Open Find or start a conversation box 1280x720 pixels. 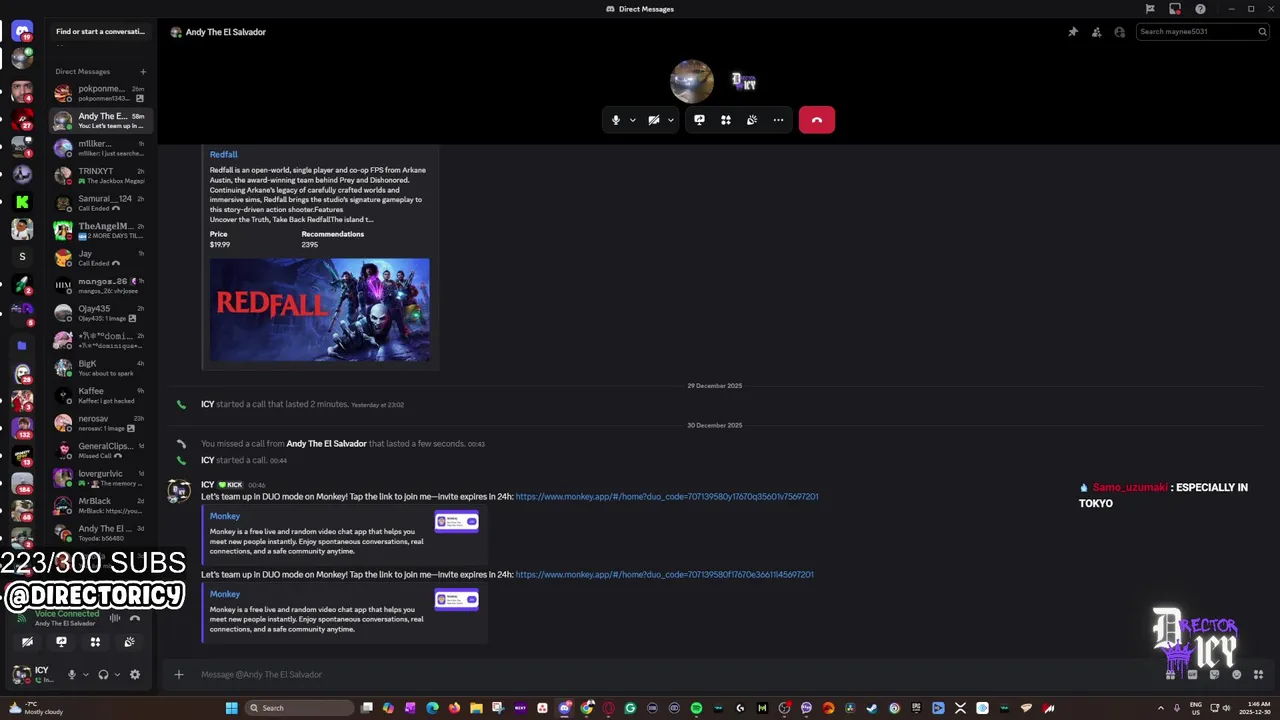(x=100, y=31)
